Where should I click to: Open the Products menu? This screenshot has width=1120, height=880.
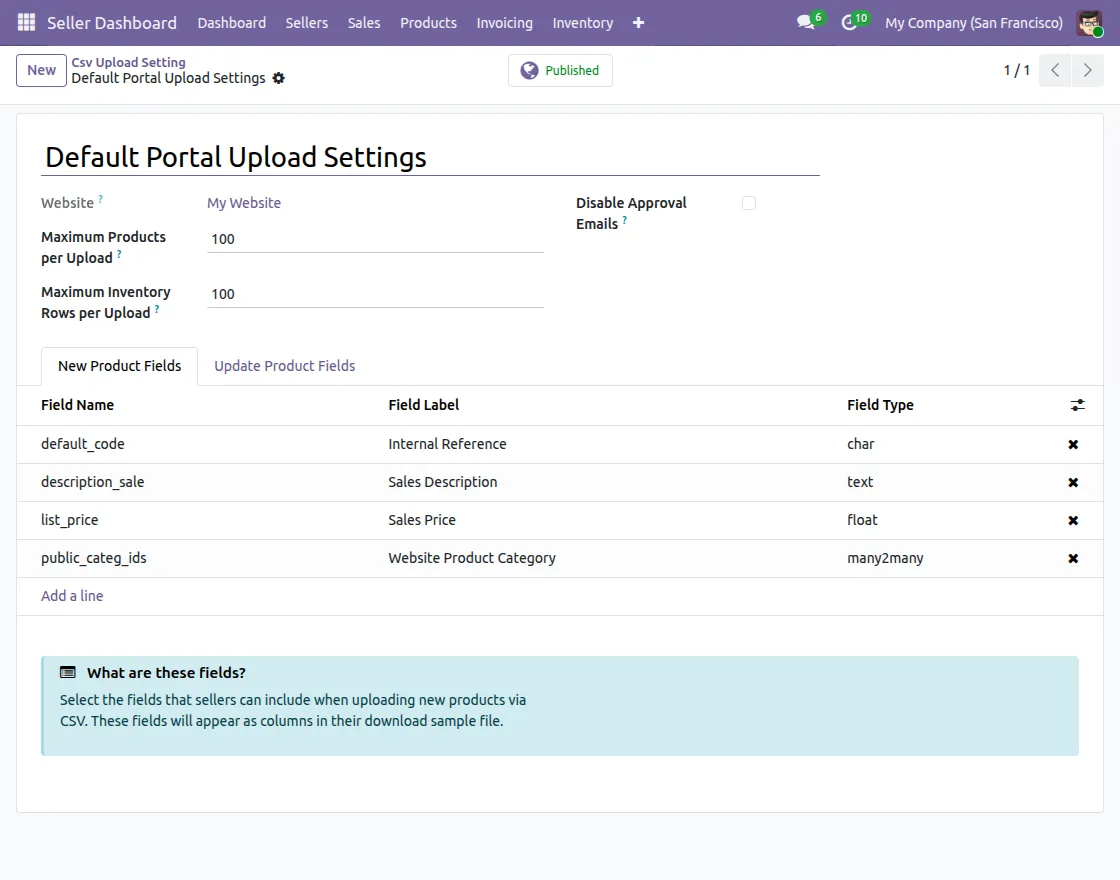coord(428,23)
